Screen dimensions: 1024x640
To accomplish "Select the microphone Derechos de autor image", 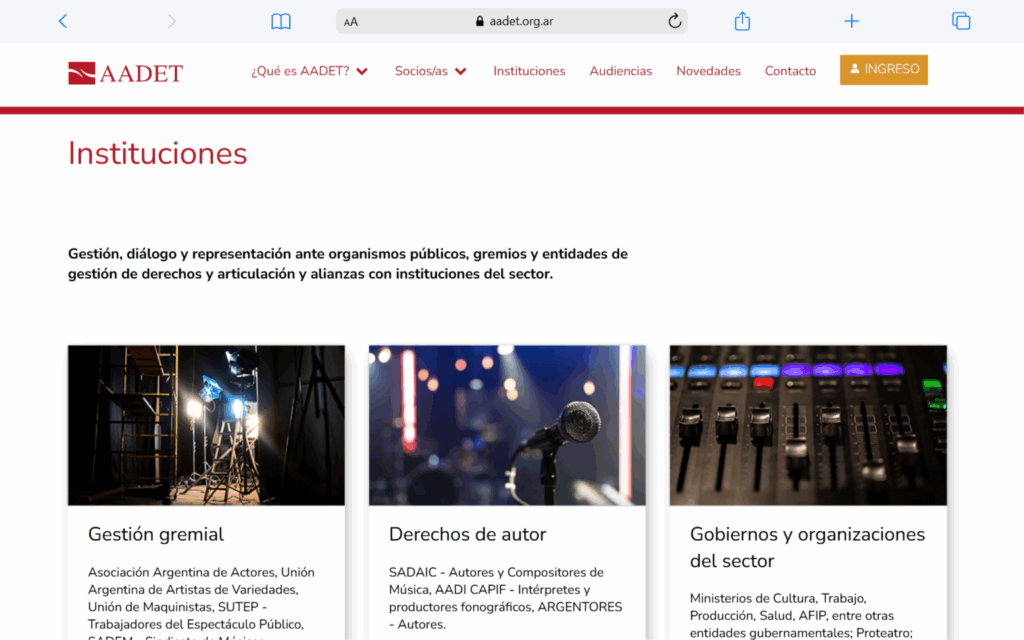I will coord(507,425).
